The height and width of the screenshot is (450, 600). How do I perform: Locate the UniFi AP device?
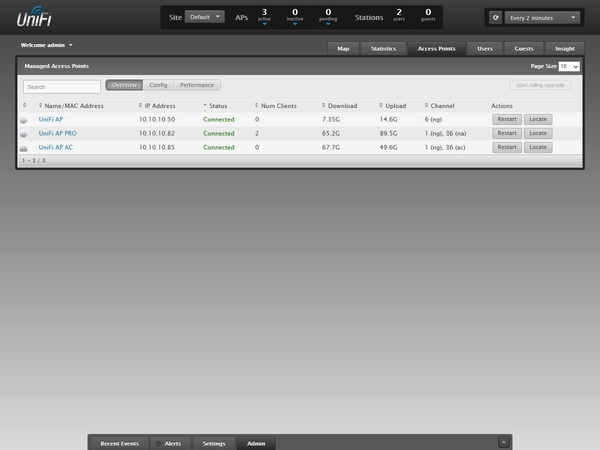[x=538, y=119]
